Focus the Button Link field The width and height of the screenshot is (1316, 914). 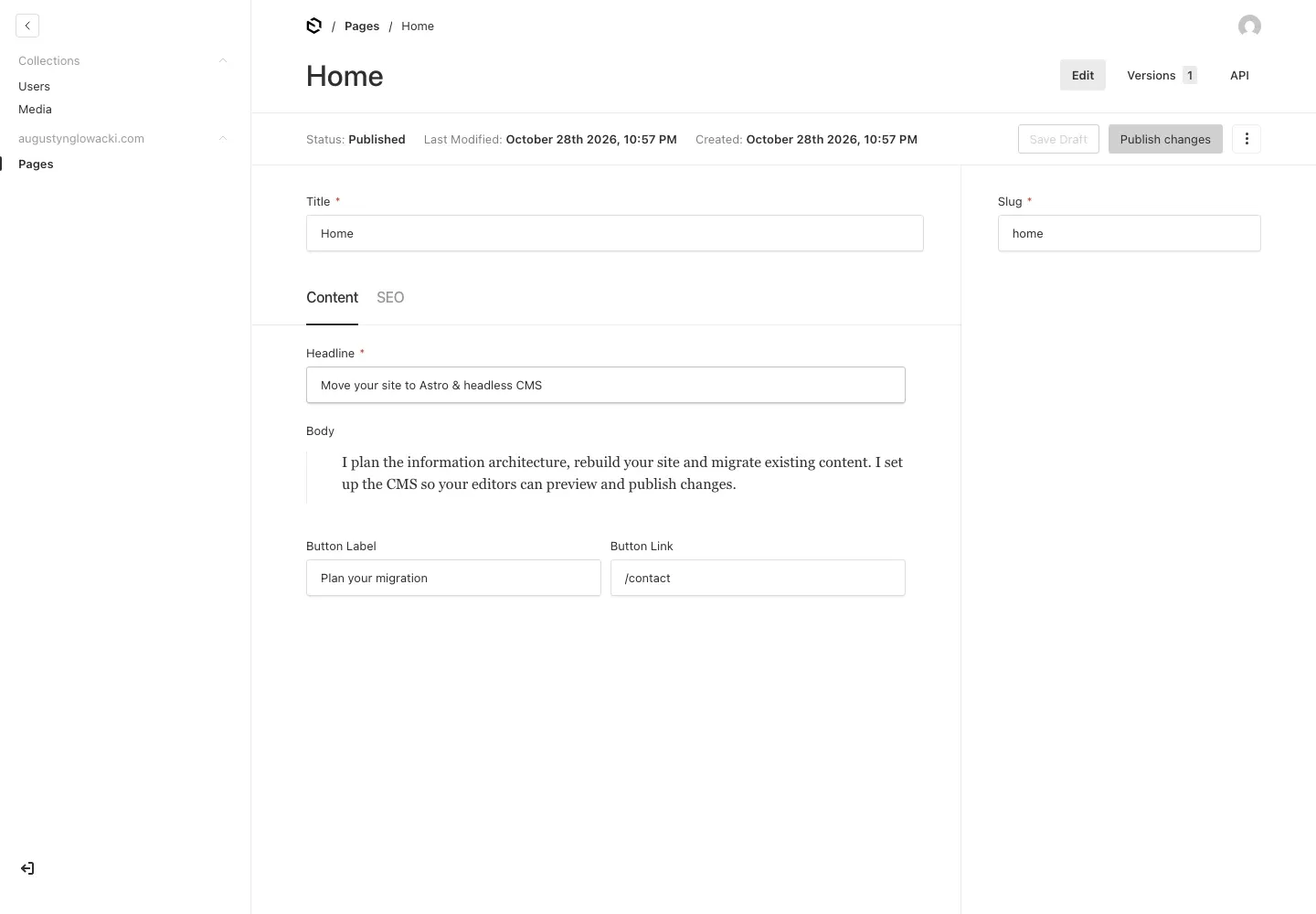758,578
